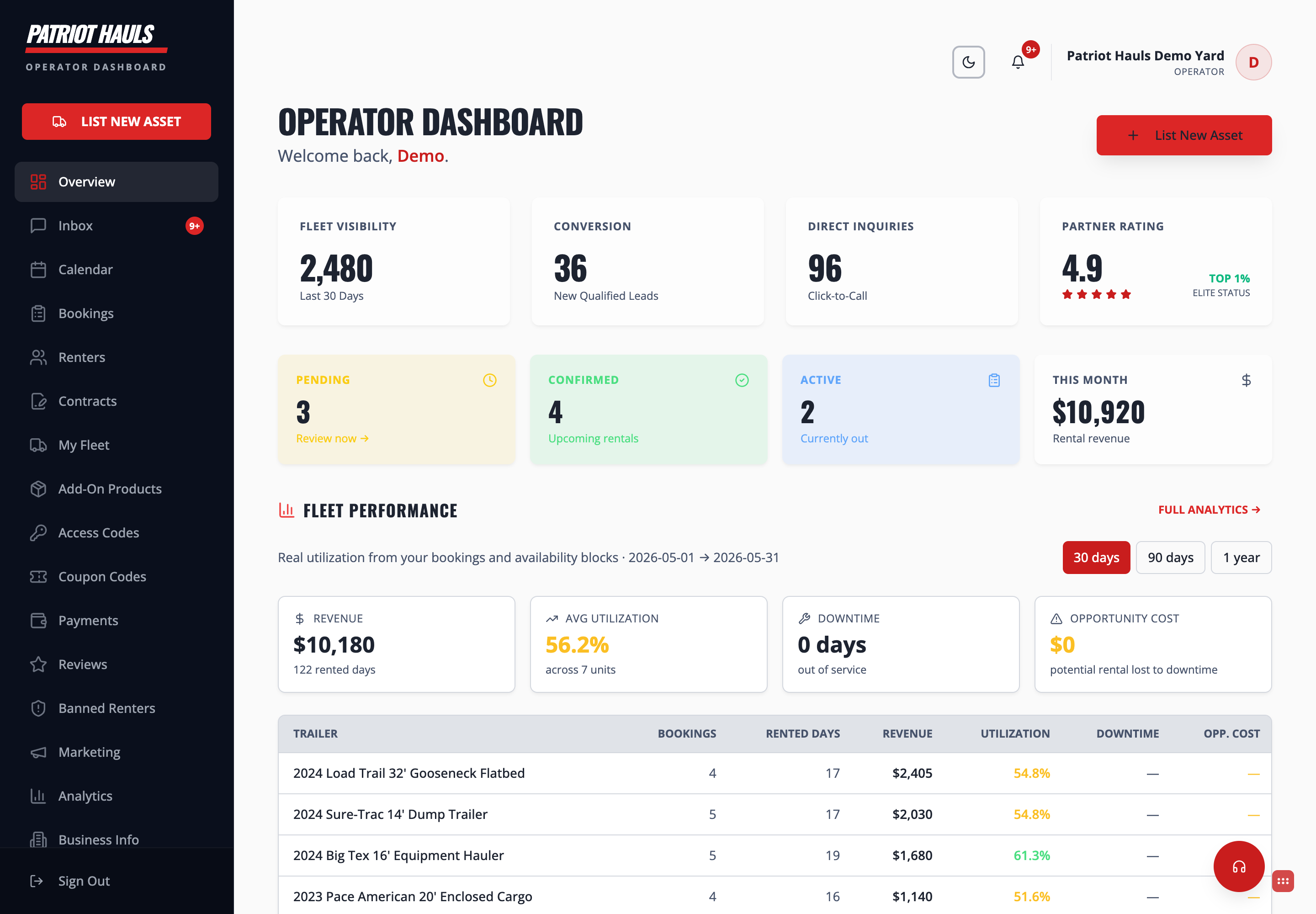Click the Sign Out icon
The width and height of the screenshot is (1316, 914).
point(37,881)
